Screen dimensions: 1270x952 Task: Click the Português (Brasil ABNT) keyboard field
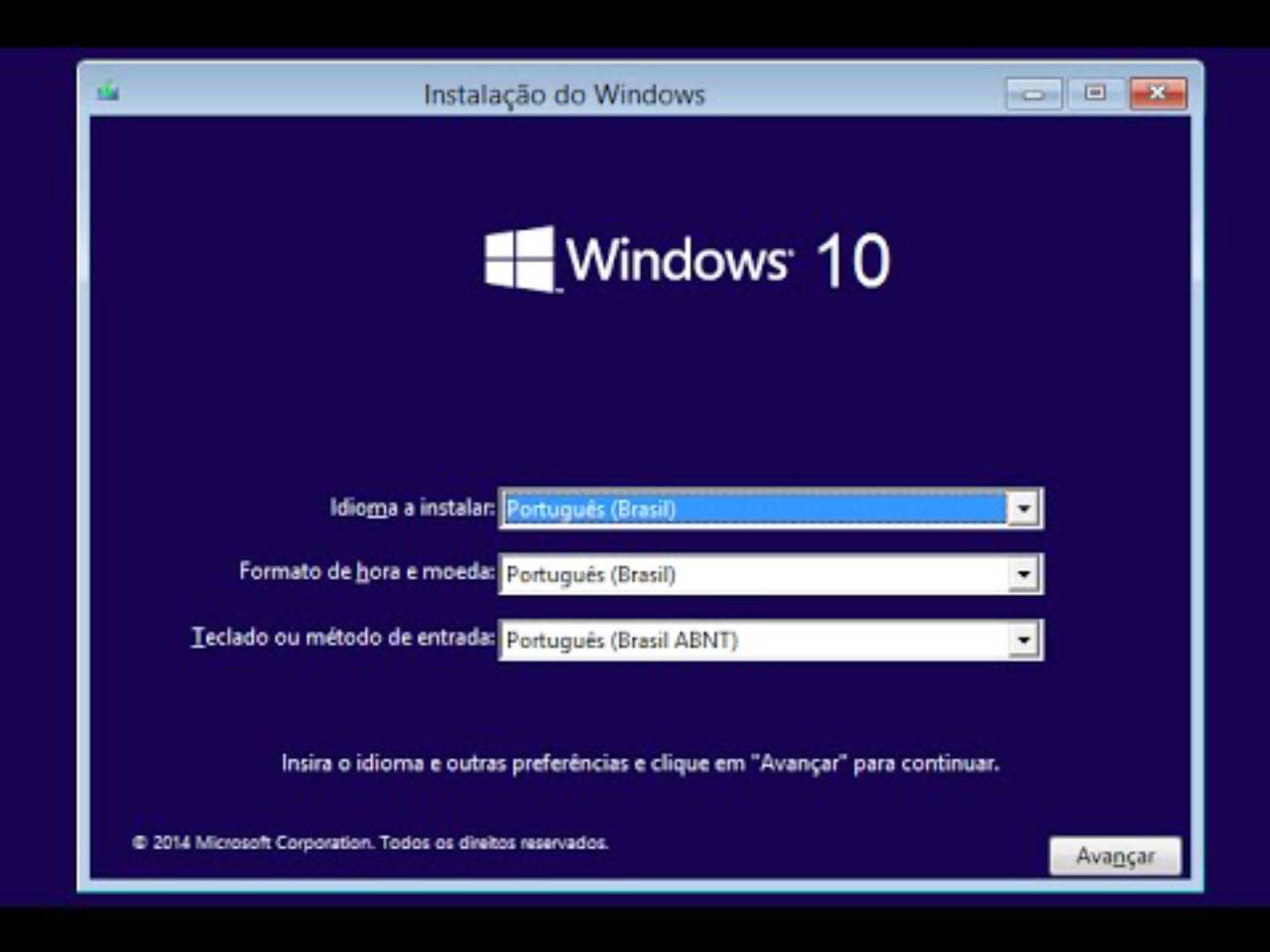coord(754,640)
